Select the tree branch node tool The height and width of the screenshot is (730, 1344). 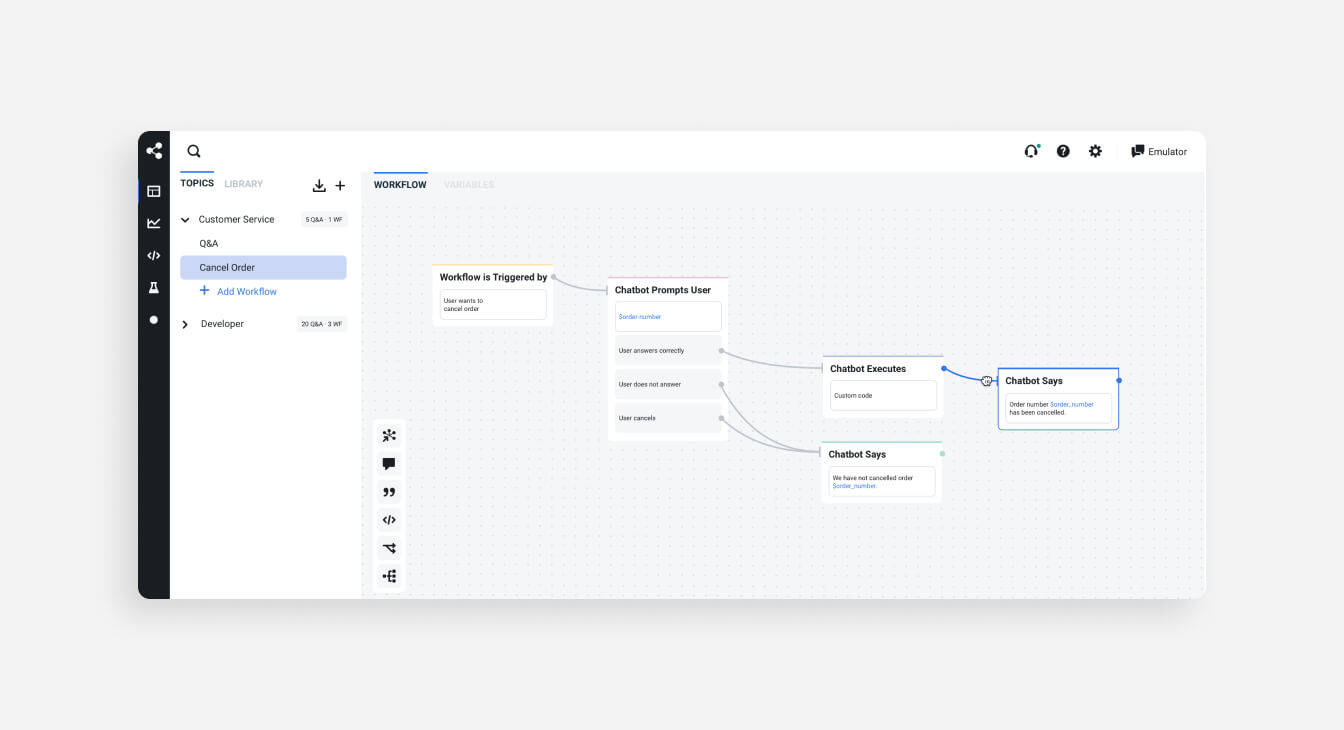point(389,576)
